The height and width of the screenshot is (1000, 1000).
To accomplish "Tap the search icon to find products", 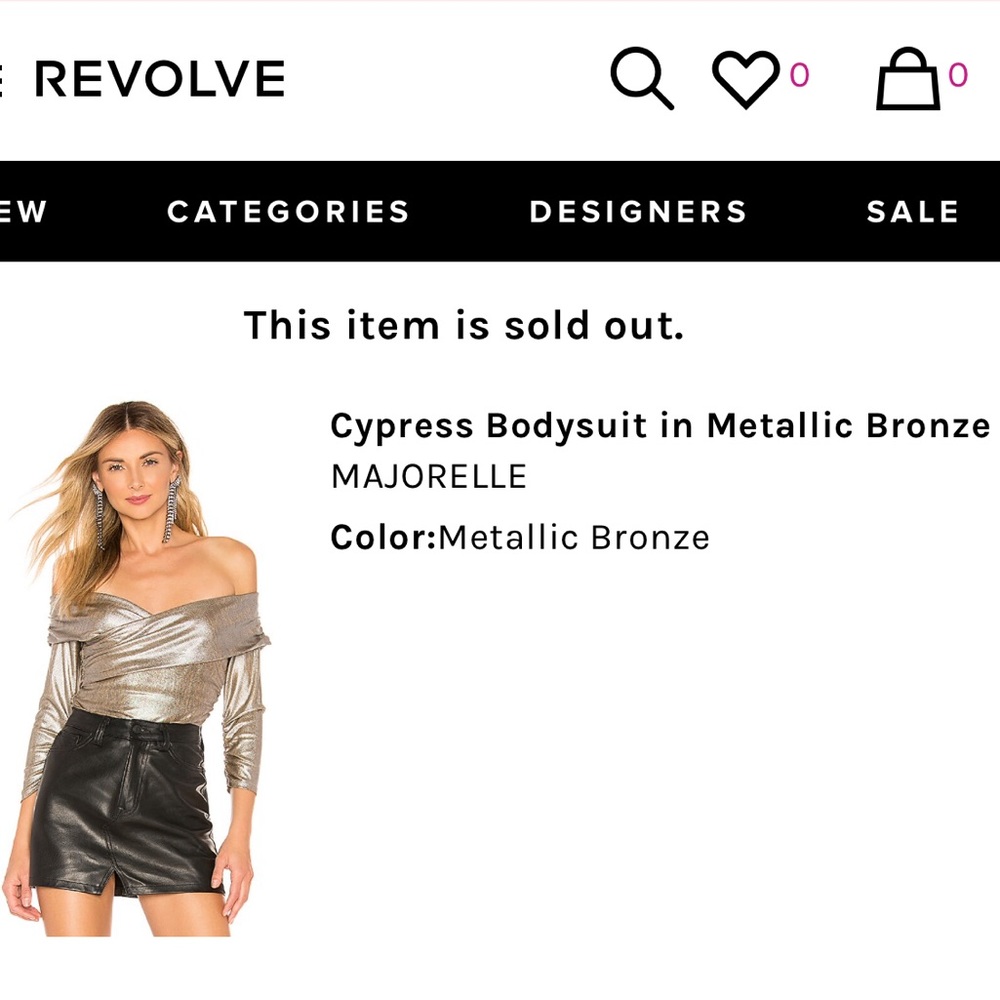I will point(643,79).
